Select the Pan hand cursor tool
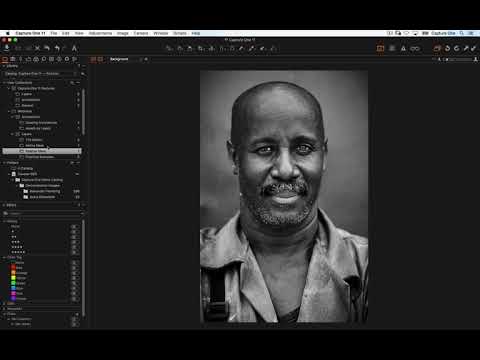The image size is (480, 360). pos(180,49)
